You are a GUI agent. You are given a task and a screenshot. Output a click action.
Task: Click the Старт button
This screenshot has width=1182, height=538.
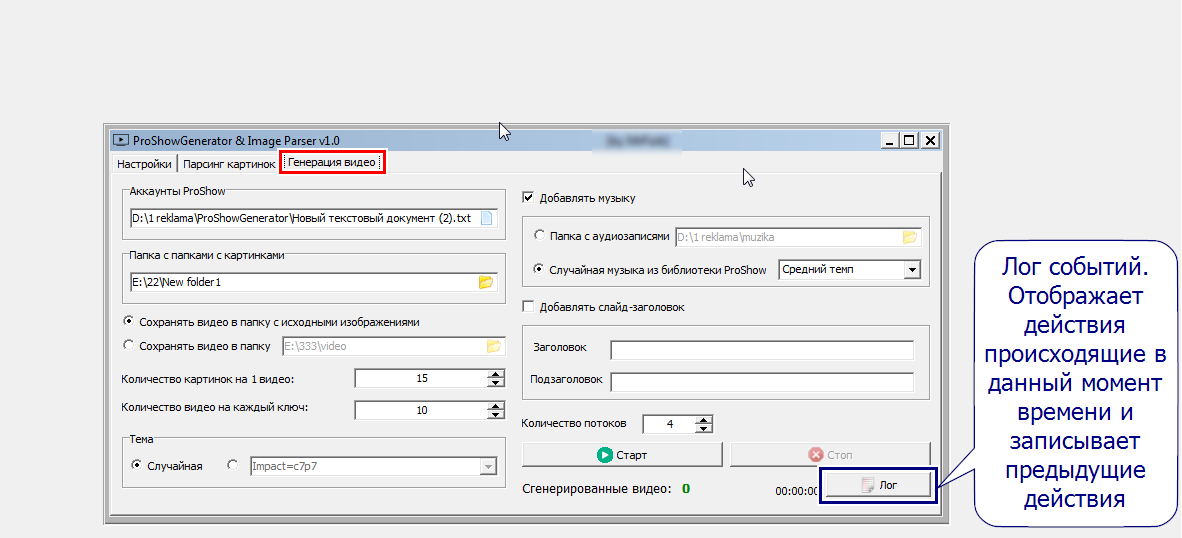pyautogui.click(x=622, y=455)
